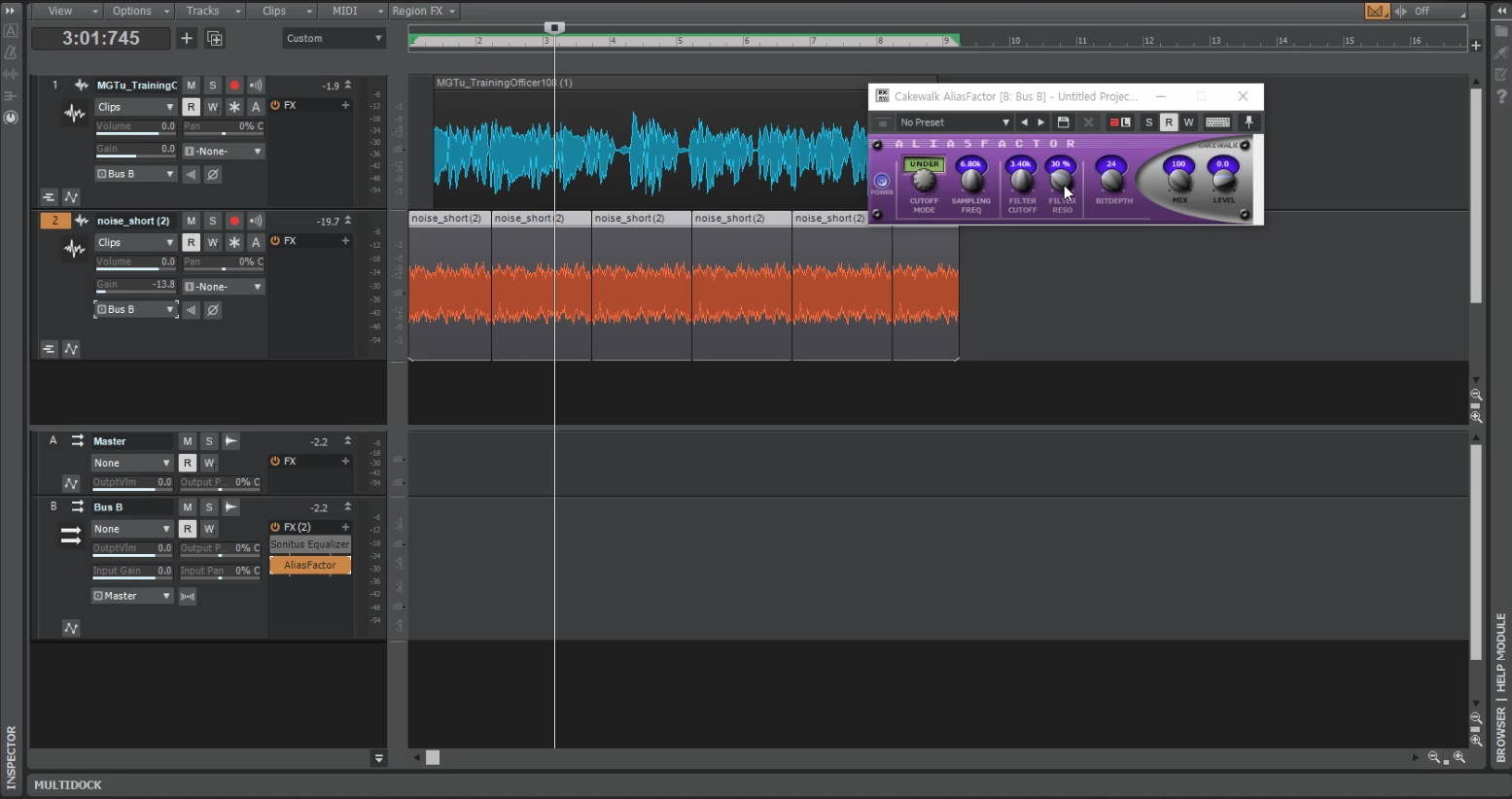Enable Write automation in AliasFactor toolbar
This screenshot has height=799, width=1512.
(1188, 122)
